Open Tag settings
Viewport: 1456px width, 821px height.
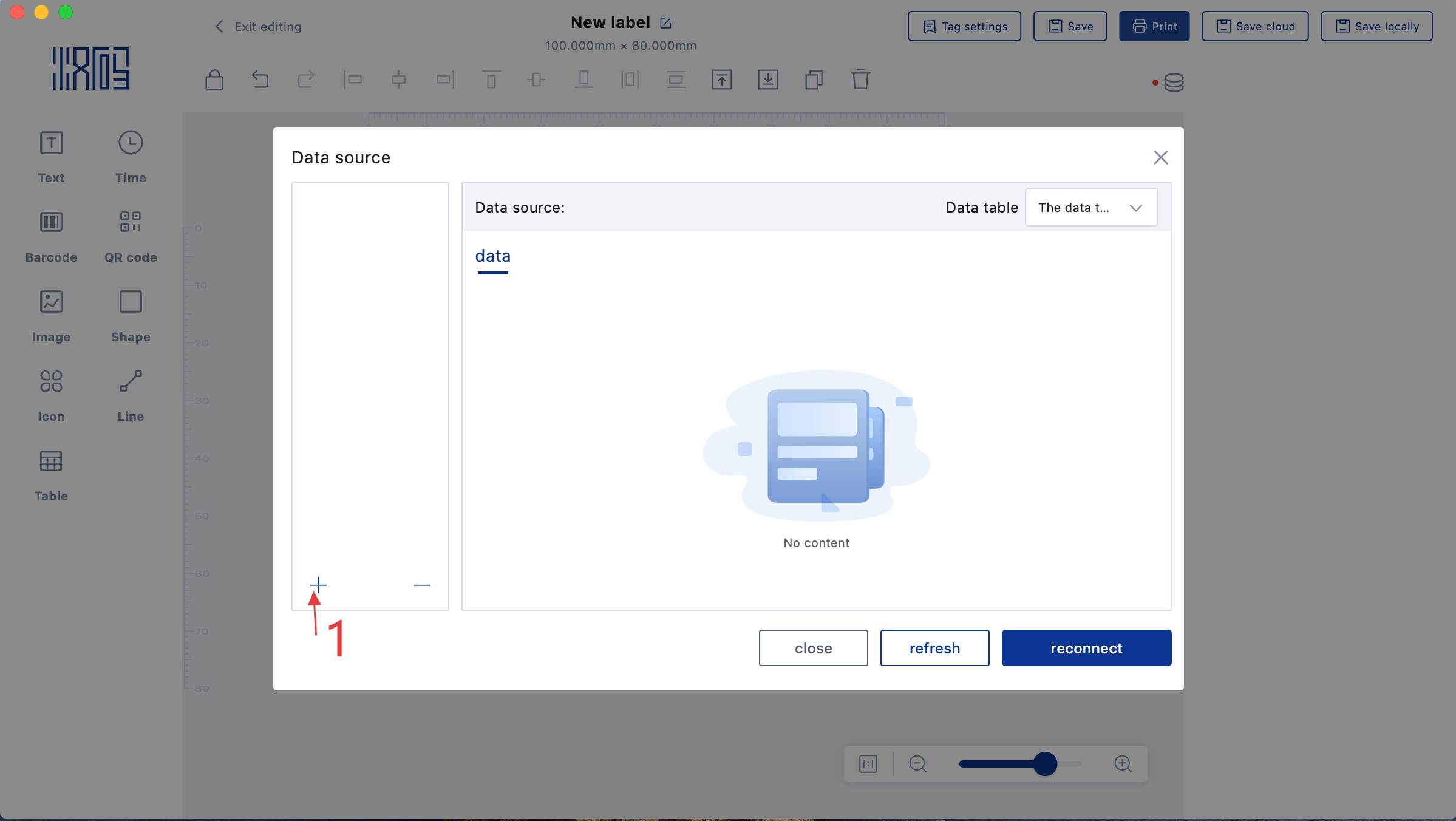point(964,26)
